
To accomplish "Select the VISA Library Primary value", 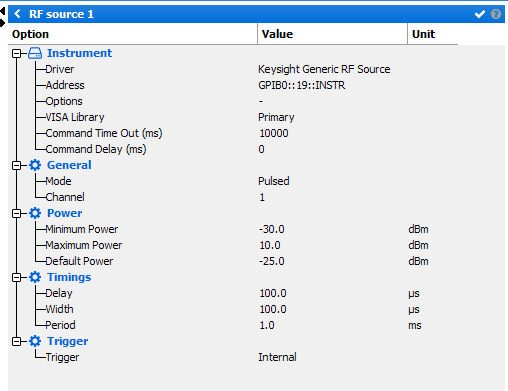I will (276, 117).
